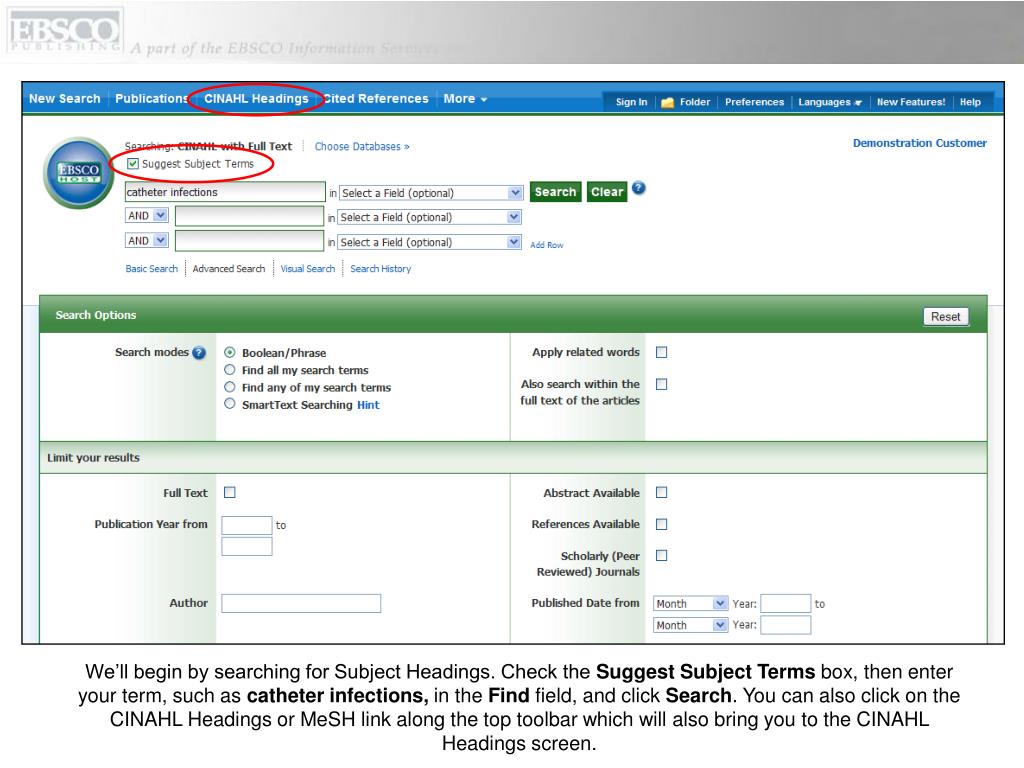Viewport: 1024px width, 768px height.
Task: Tick the Full Text limiter checkbox
Action: click(x=230, y=492)
